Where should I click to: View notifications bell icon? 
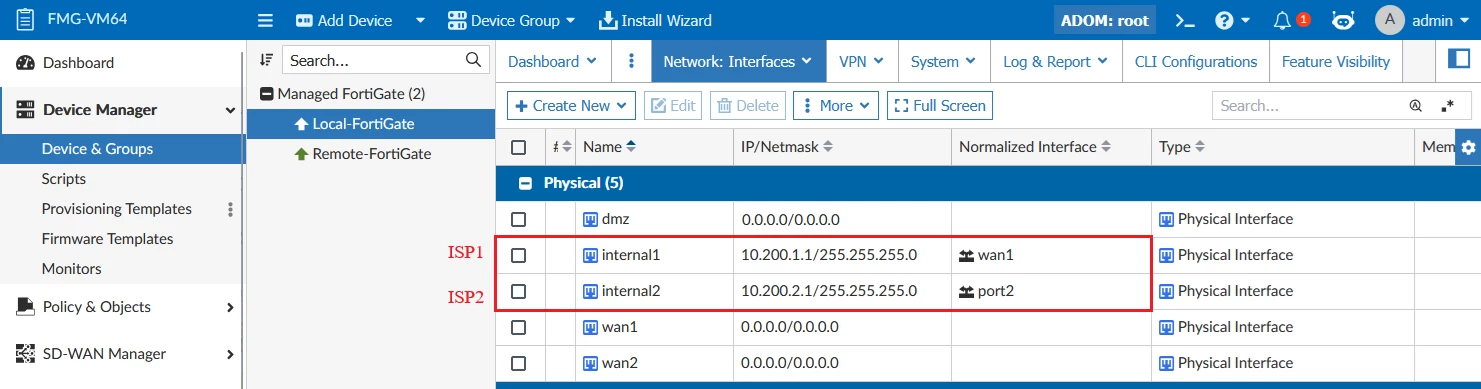point(1282,20)
